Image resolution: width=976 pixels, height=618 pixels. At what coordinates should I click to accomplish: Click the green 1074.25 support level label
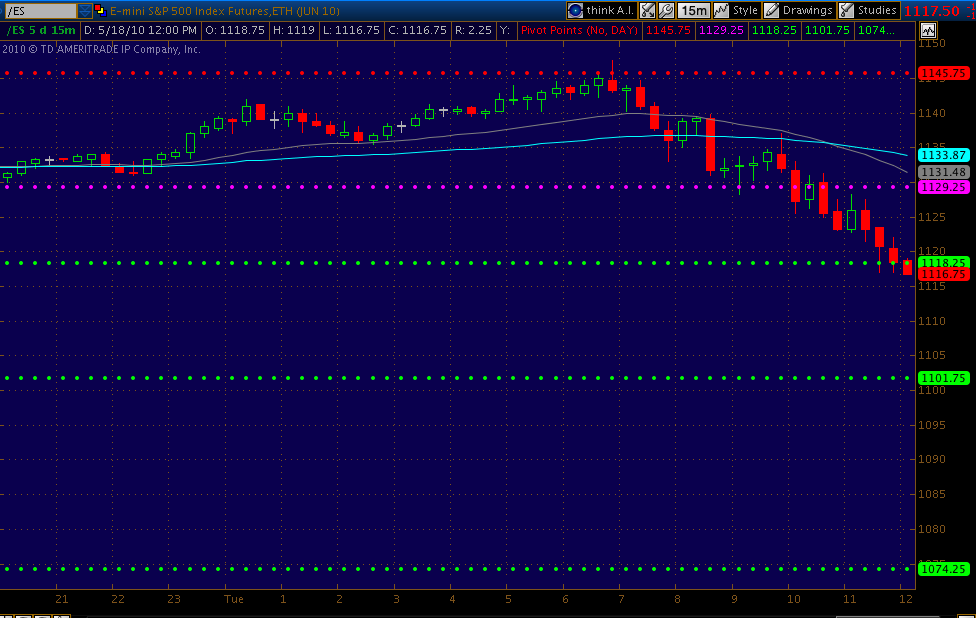tap(943, 568)
